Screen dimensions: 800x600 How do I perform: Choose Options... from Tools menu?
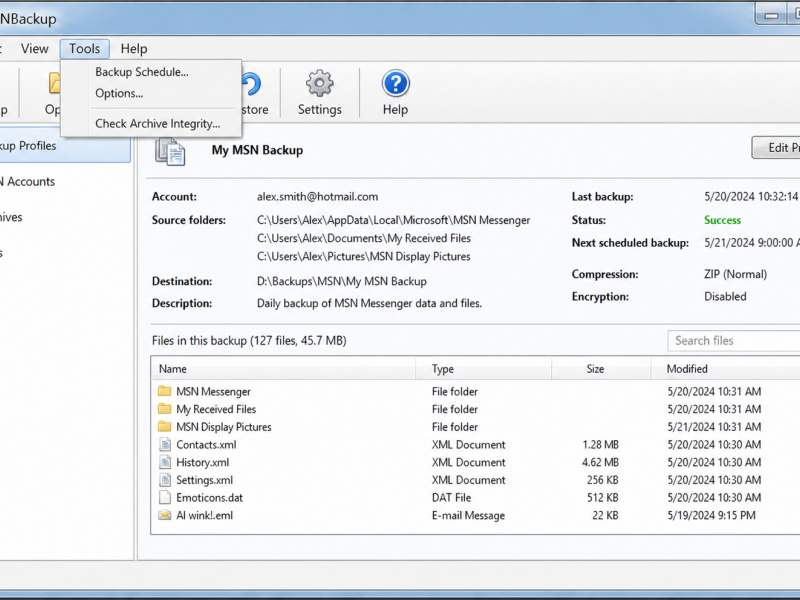click(119, 93)
